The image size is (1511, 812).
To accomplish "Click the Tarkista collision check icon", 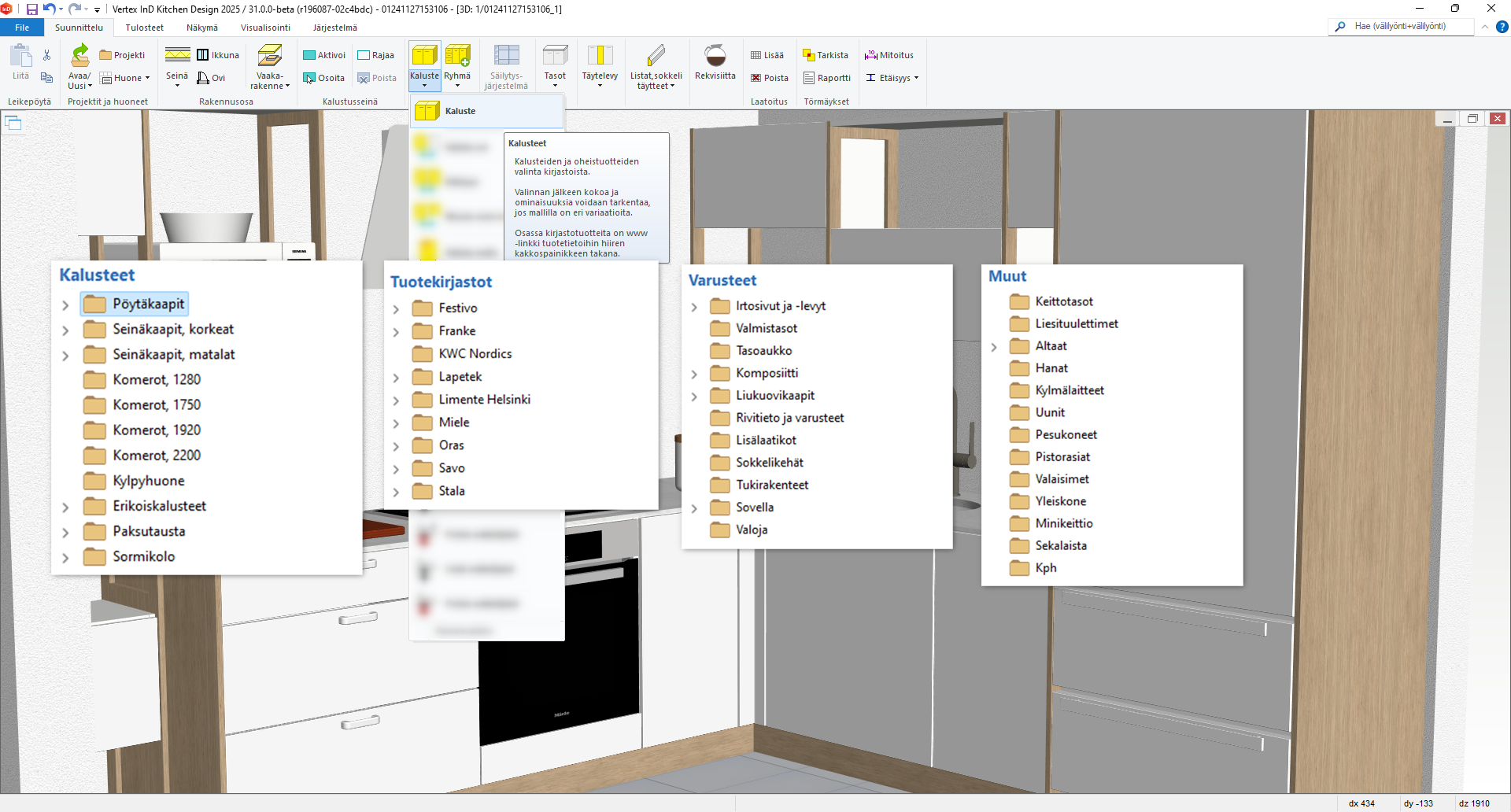I will pos(825,55).
